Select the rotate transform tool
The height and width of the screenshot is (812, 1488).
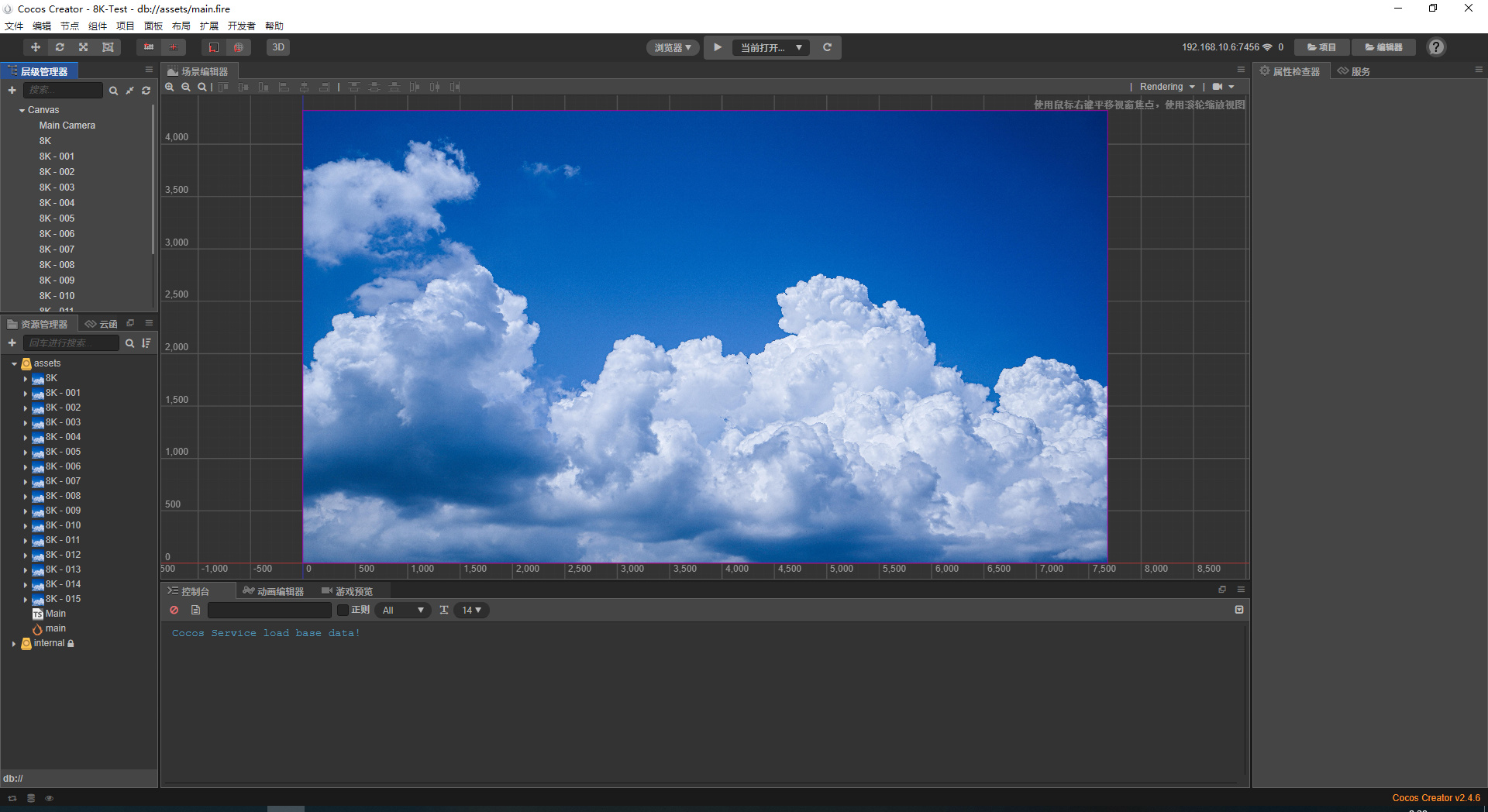(x=60, y=47)
